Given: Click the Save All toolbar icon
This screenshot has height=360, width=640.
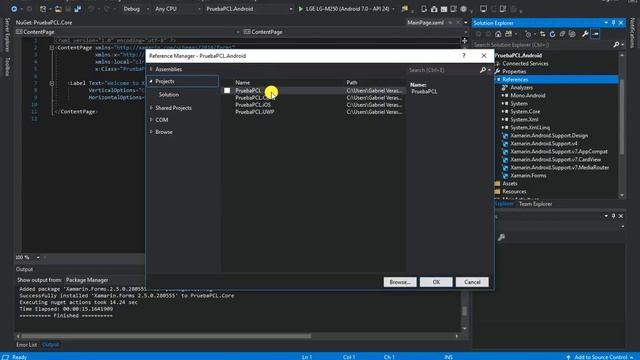Looking at the screenshot, I should pyautogui.click(x=78, y=9).
